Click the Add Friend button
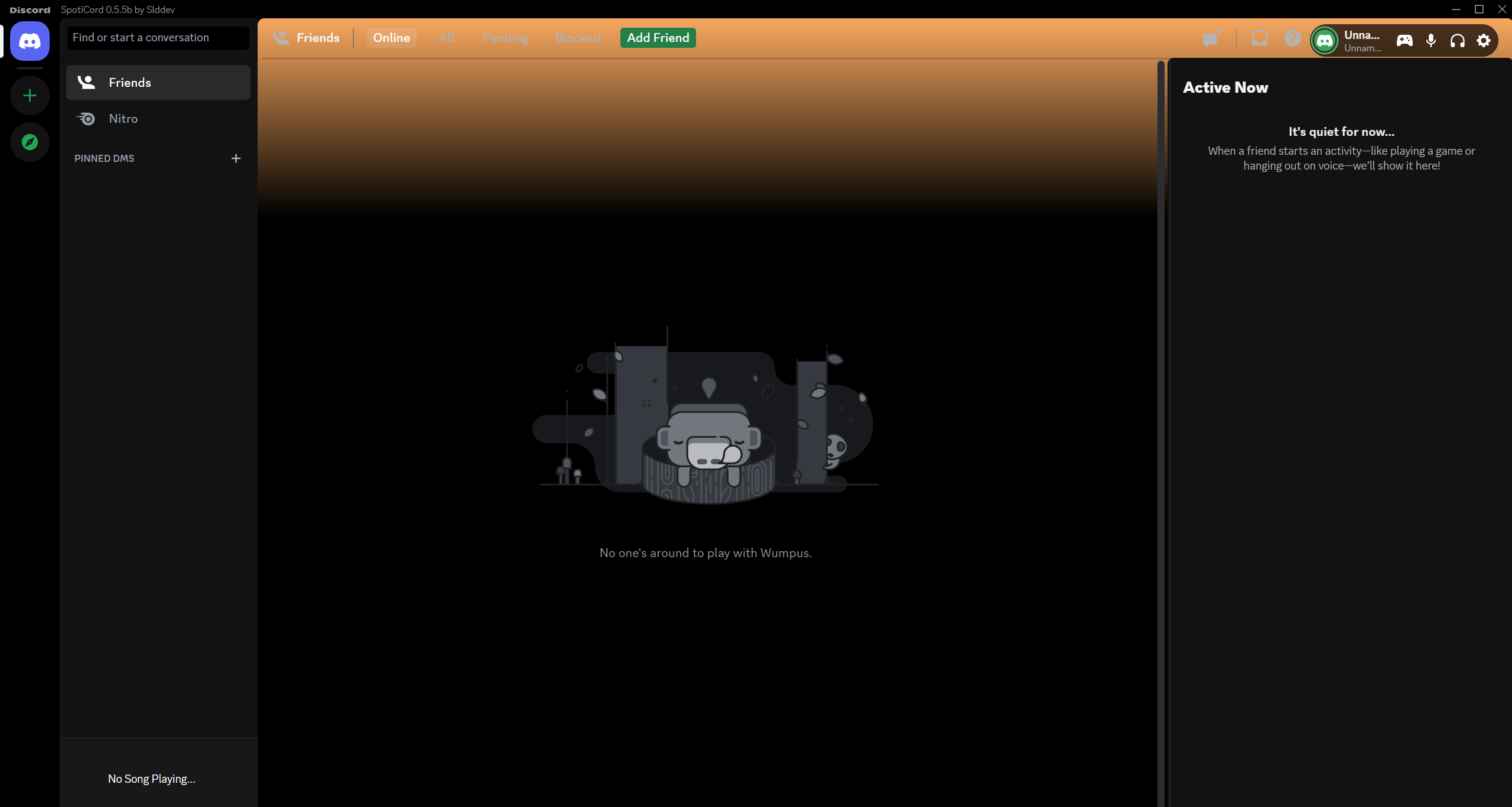Screen dimensions: 1512x807 (658, 38)
